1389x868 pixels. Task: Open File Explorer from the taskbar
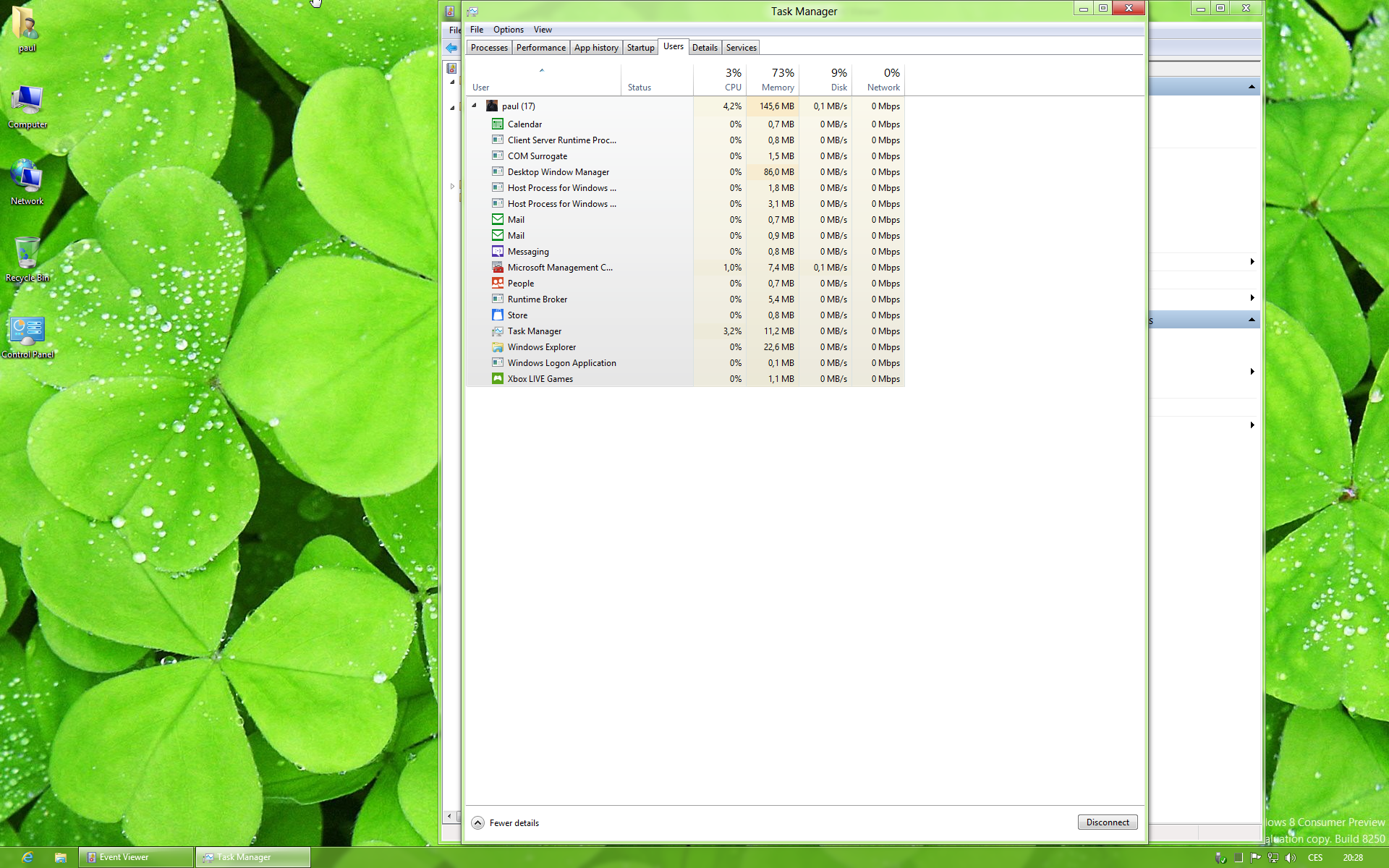click(x=61, y=857)
